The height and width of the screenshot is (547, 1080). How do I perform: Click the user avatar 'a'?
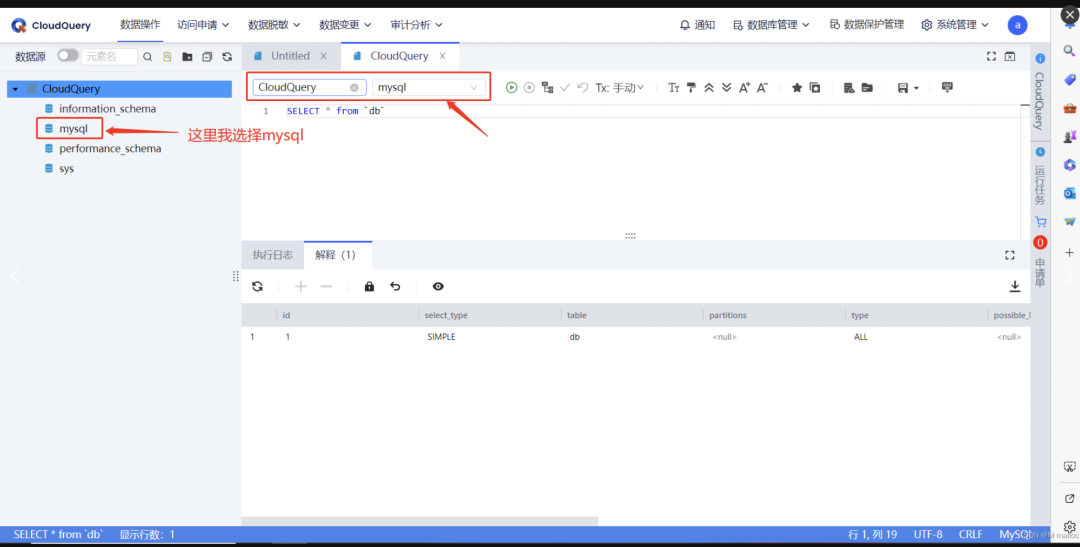(1017, 25)
